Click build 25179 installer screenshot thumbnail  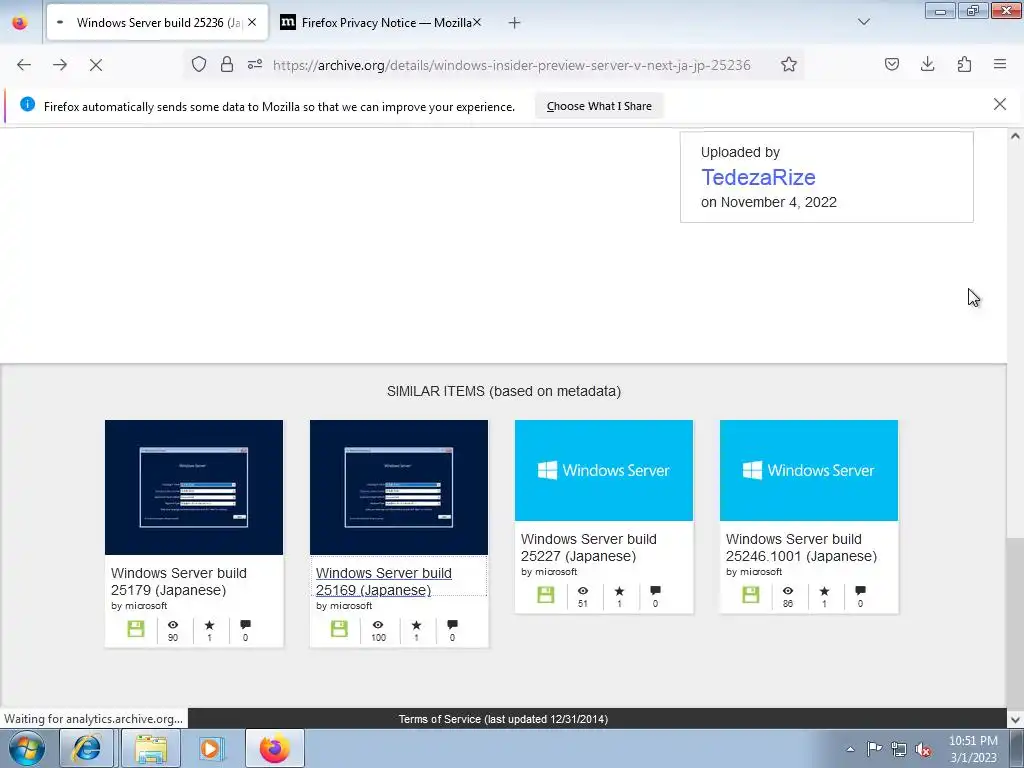pos(194,487)
